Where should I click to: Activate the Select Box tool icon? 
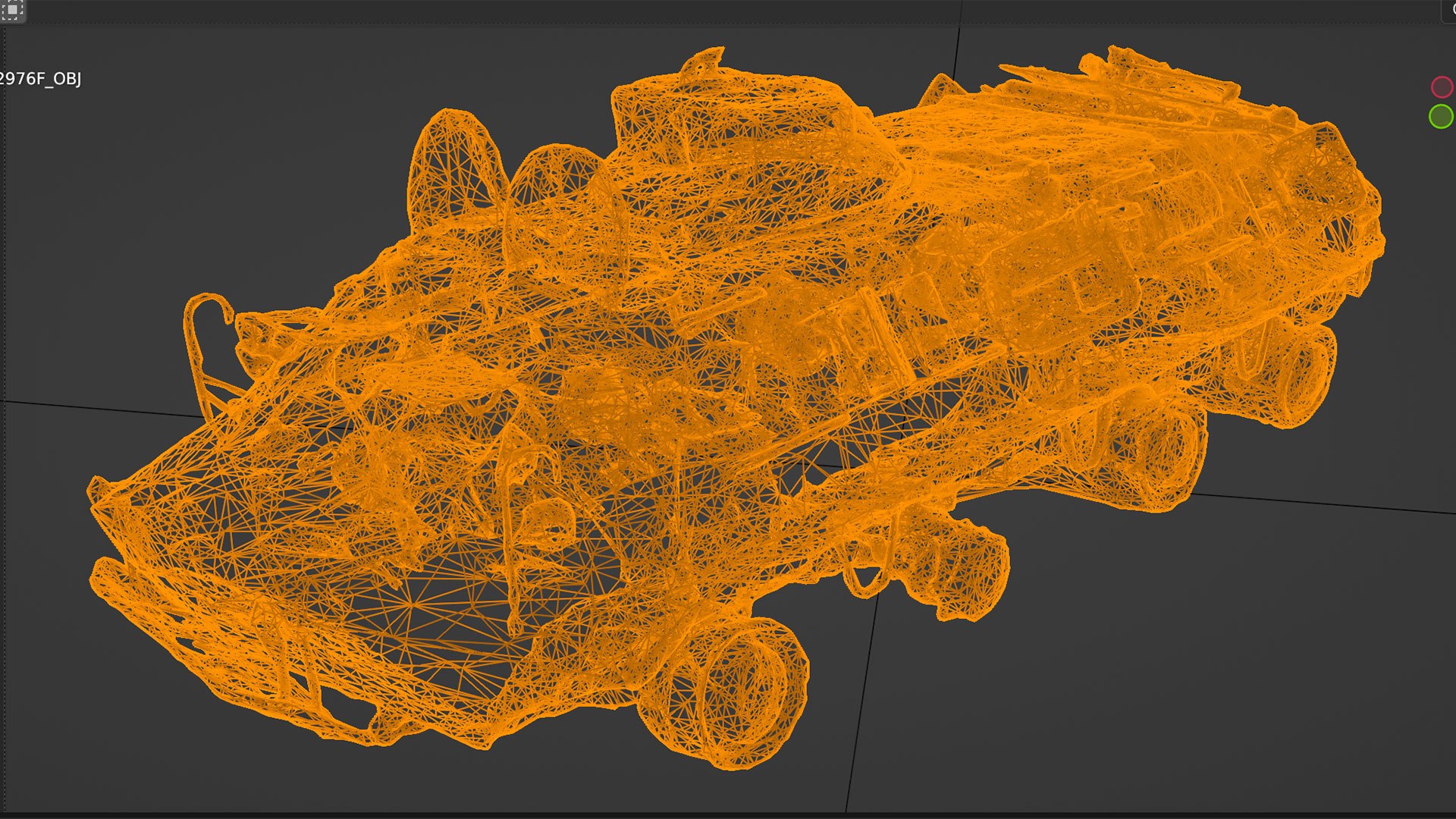pyautogui.click(x=13, y=10)
